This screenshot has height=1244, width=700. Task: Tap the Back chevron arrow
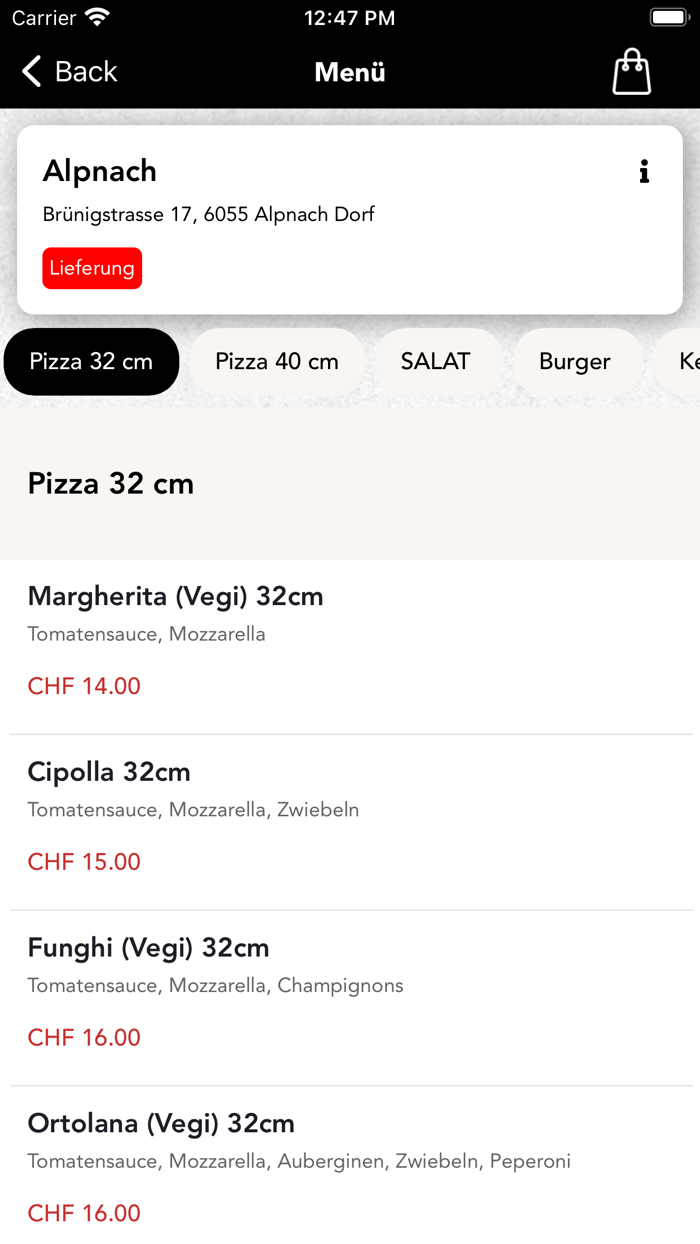[30, 71]
